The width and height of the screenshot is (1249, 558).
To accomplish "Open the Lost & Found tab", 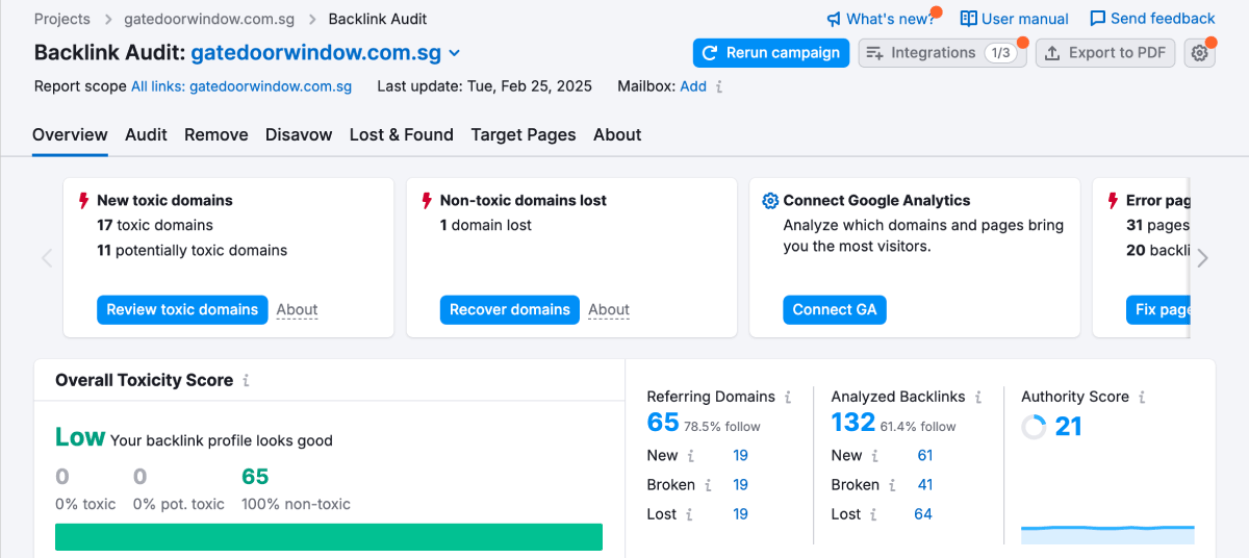I will (401, 135).
